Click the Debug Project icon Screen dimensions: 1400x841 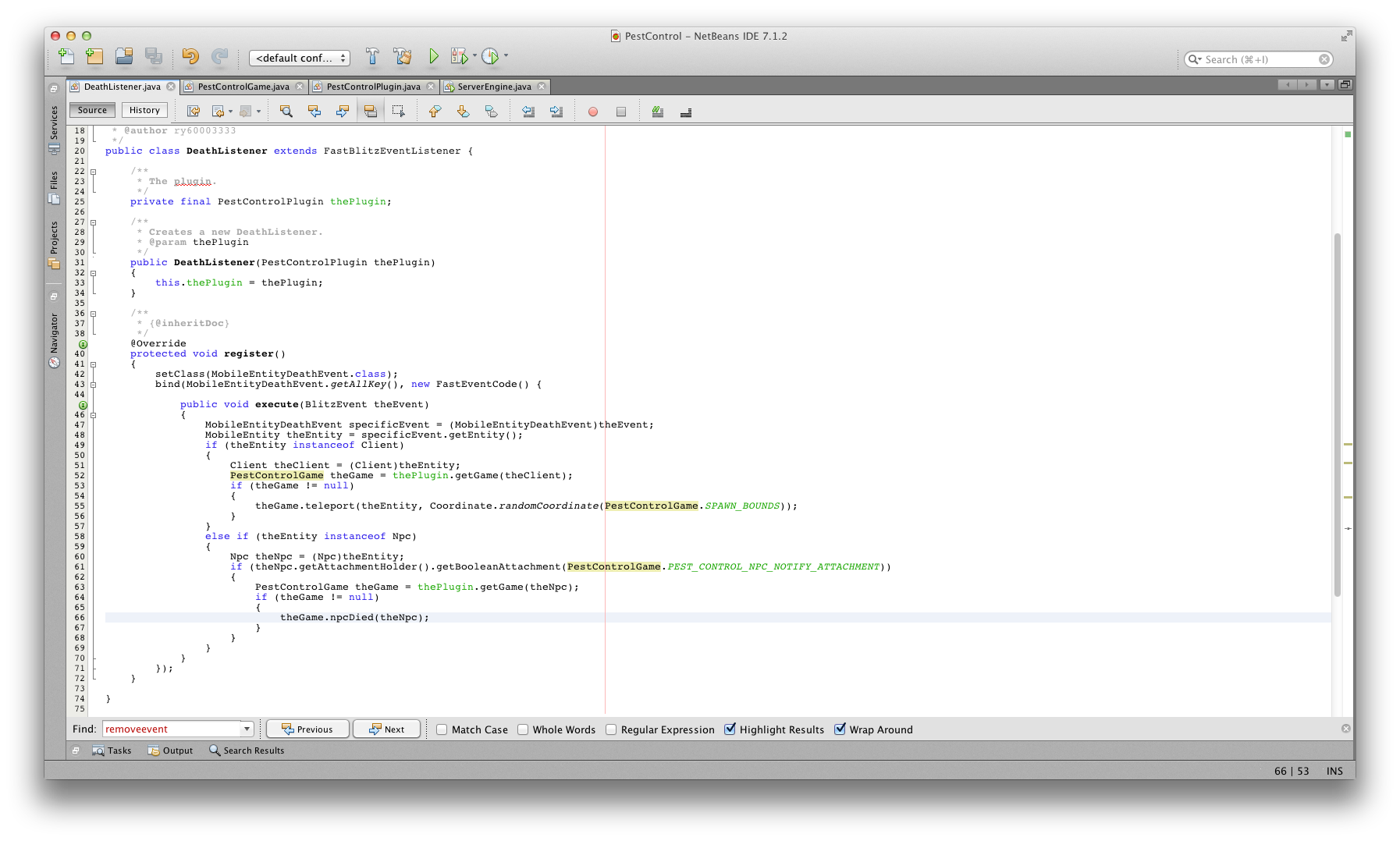click(x=460, y=56)
